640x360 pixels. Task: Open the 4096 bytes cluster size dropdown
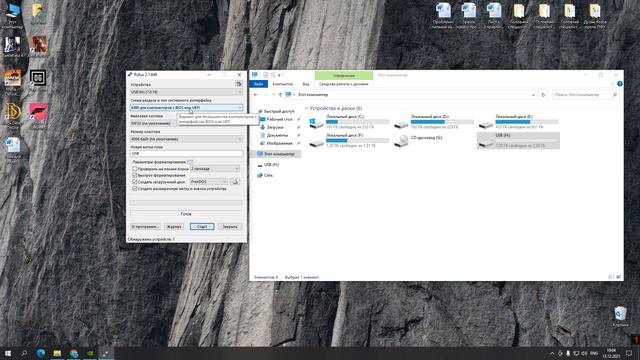coord(186,139)
